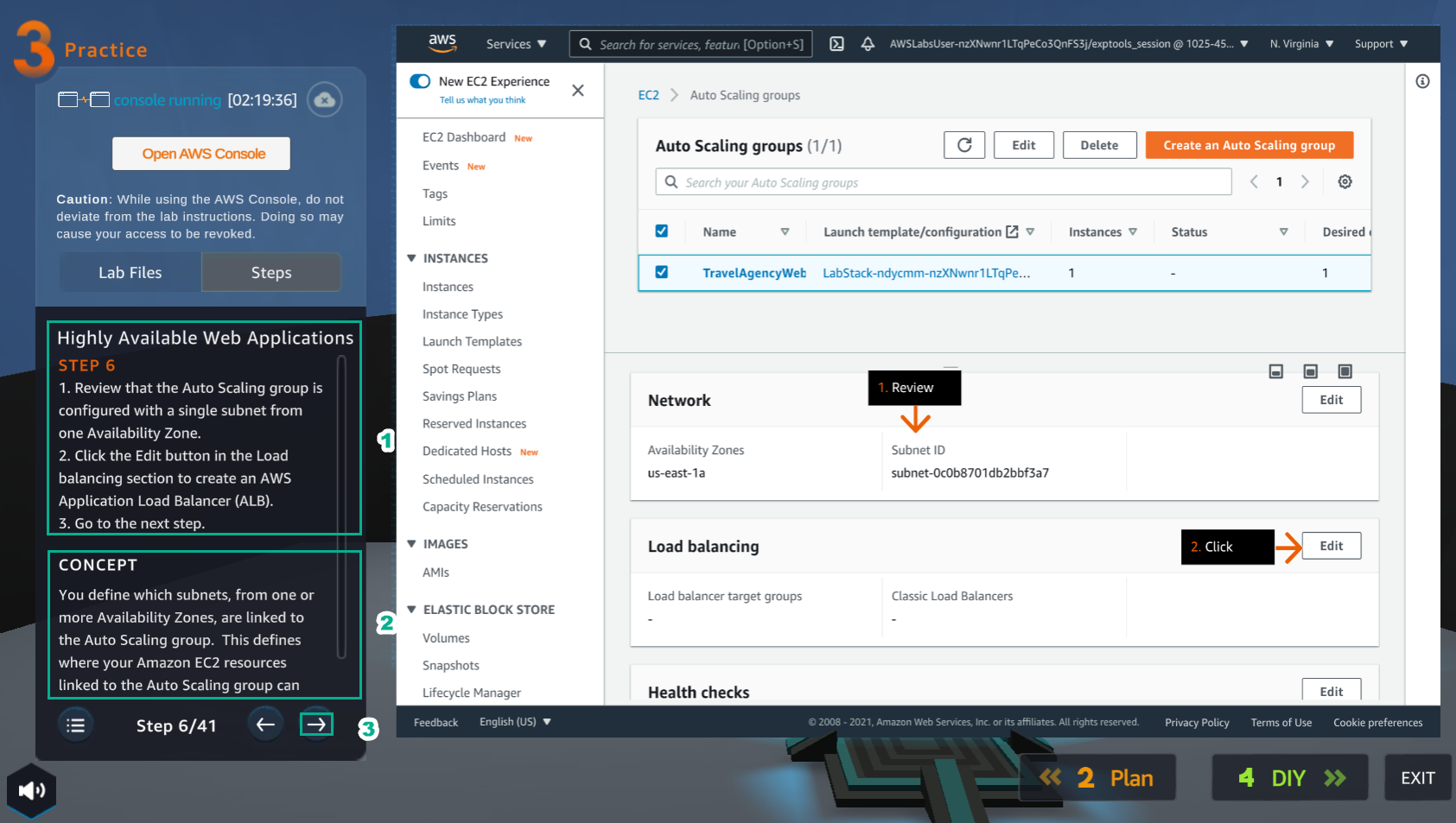Minimize the details split panel
The height and width of the screenshot is (823, 1456).
(x=1276, y=371)
